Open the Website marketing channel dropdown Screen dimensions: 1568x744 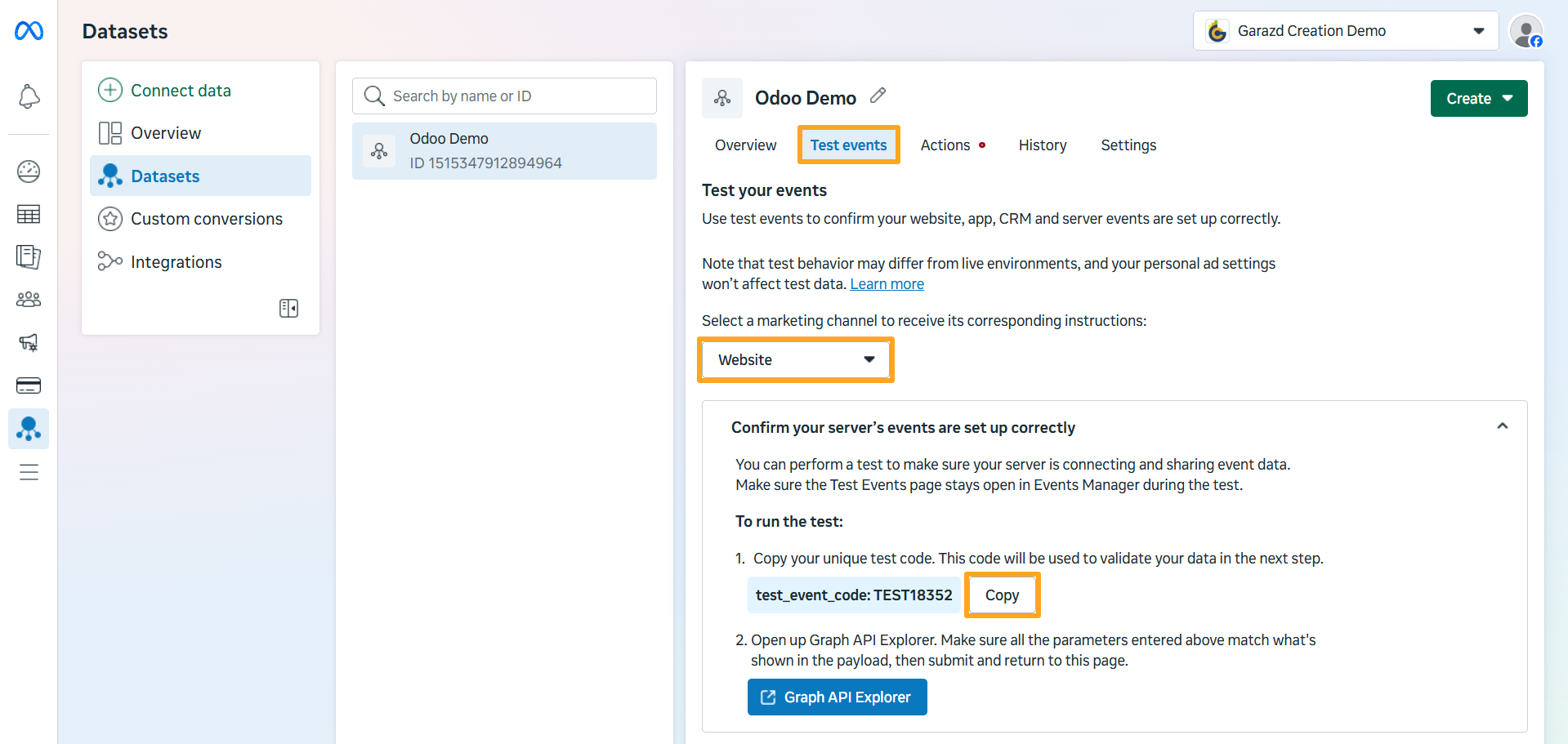pyautogui.click(x=796, y=359)
